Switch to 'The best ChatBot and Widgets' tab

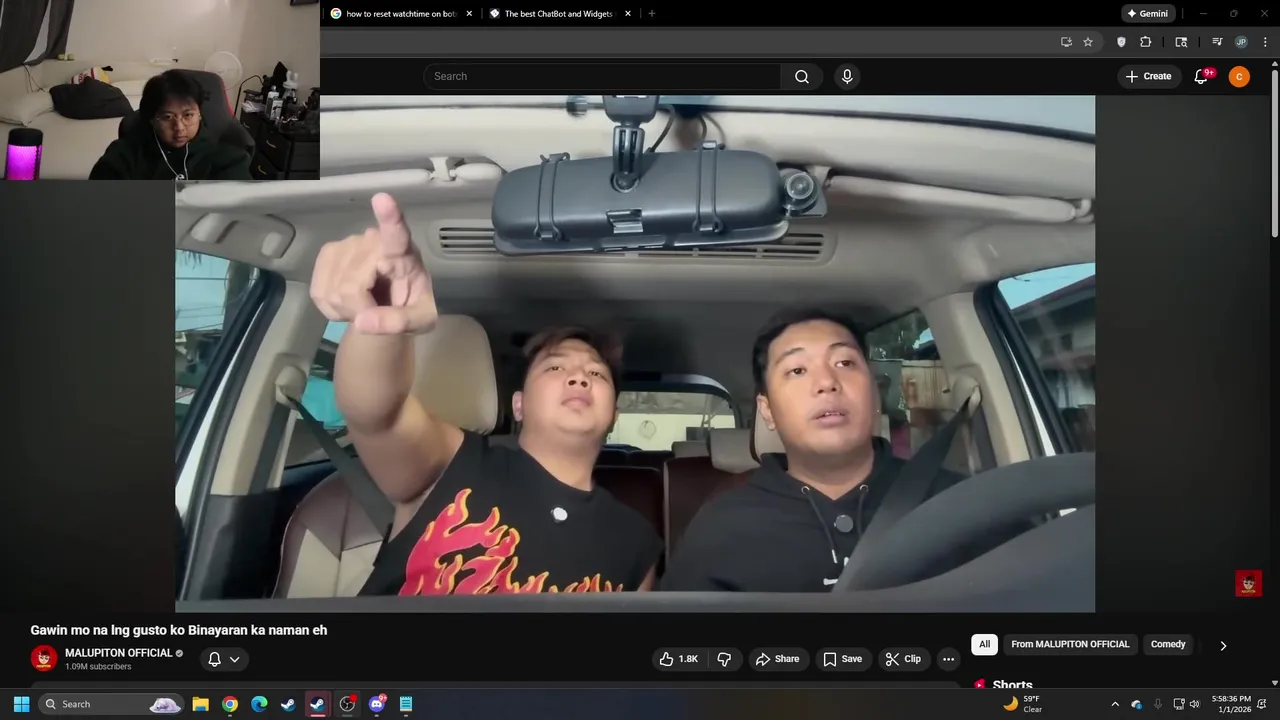coord(558,14)
